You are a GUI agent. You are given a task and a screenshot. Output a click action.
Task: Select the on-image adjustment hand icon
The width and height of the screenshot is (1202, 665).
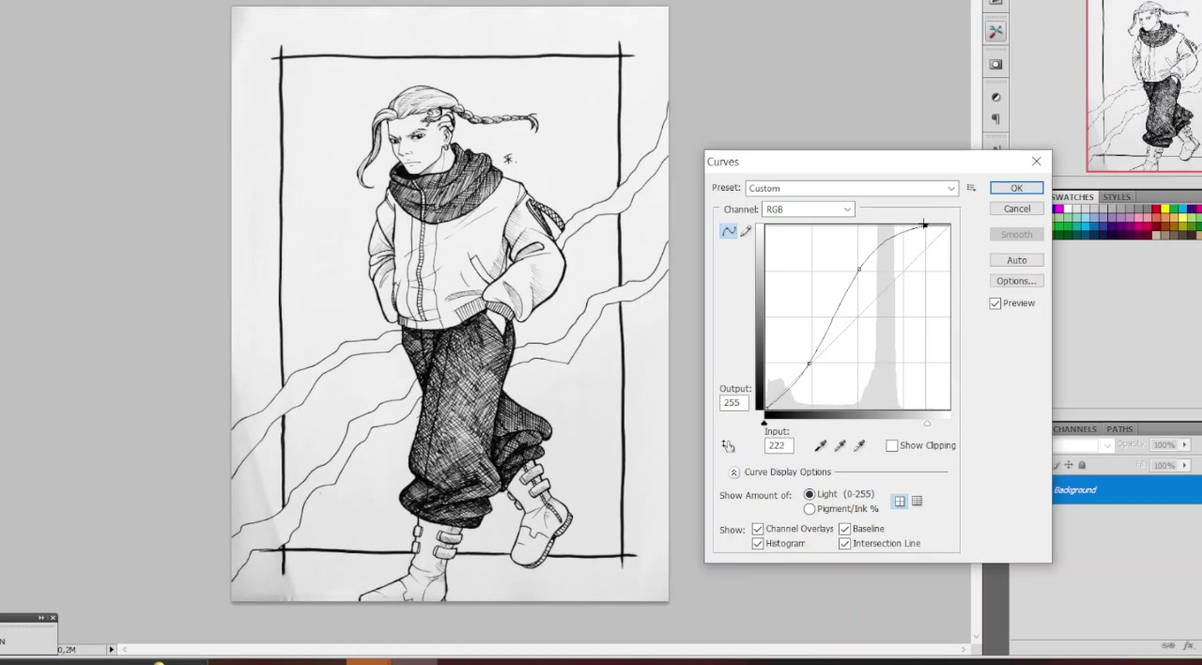(x=729, y=445)
